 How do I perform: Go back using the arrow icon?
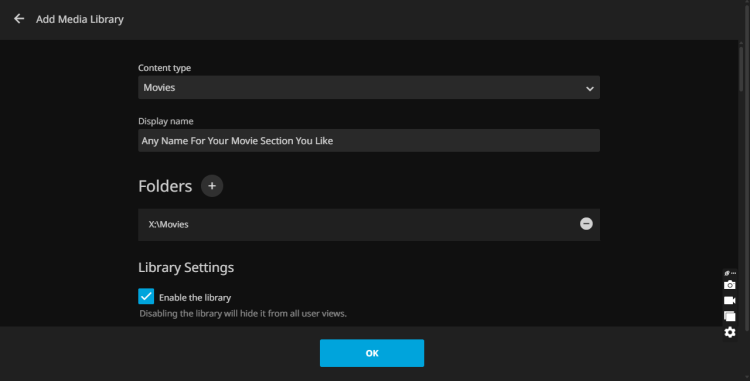click(x=19, y=19)
